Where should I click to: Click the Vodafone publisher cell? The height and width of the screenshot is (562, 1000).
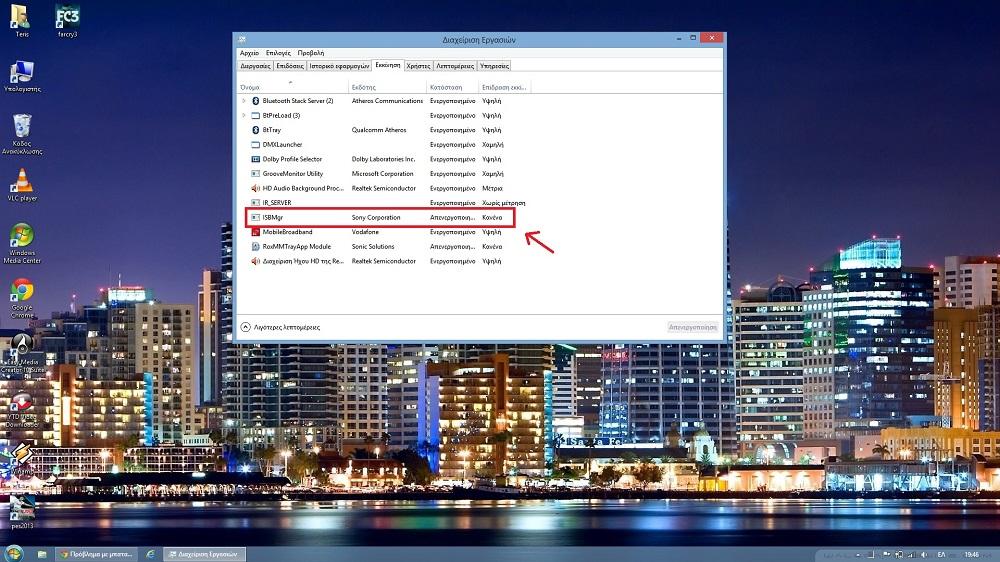[x=365, y=232]
